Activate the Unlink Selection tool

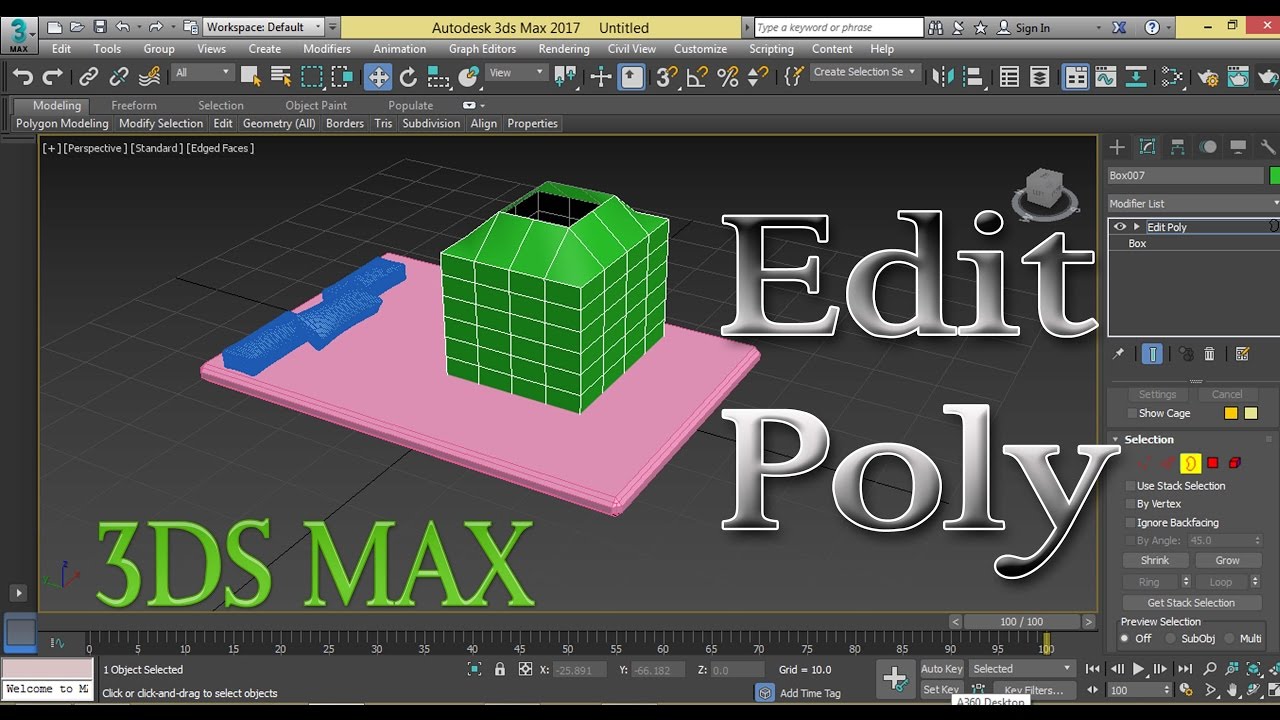click(119, 76)
